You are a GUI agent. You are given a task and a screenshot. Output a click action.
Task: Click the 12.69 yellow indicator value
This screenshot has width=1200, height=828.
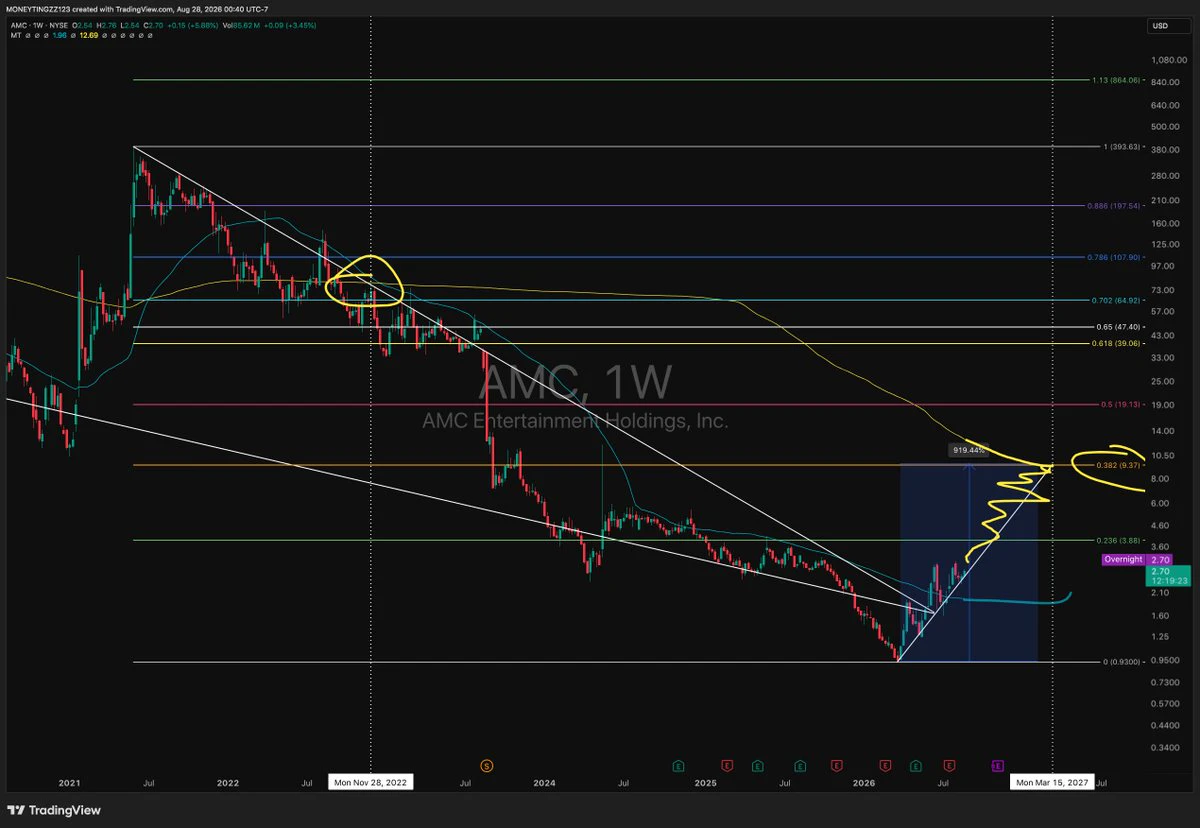point(89,36)
